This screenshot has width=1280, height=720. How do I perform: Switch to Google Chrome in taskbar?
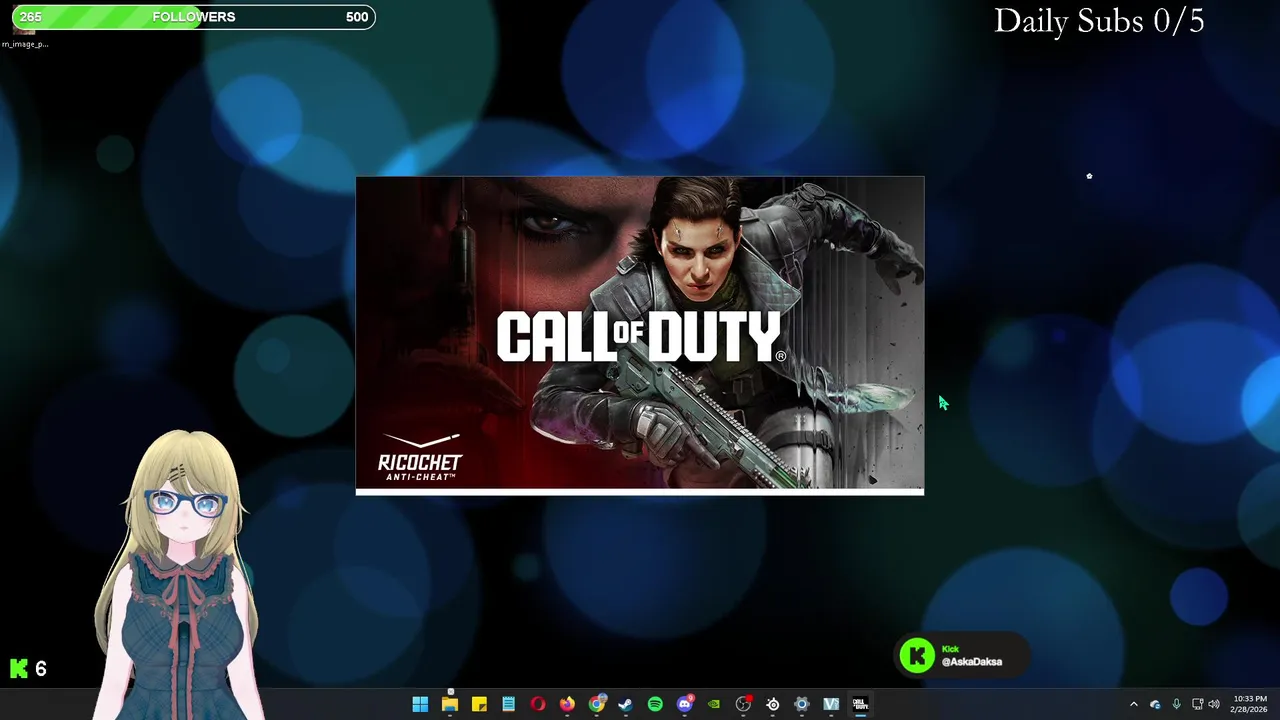click(x=596, y=704)
